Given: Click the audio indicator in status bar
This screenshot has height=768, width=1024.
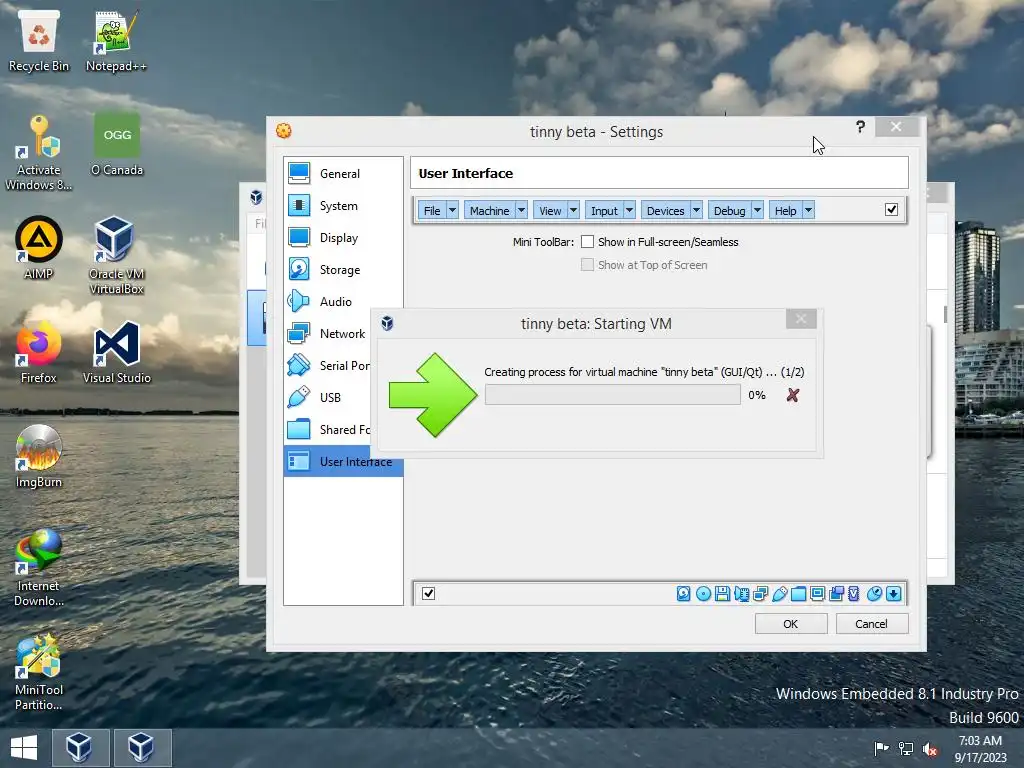Looking at the screenshot, I should [741, 594].
